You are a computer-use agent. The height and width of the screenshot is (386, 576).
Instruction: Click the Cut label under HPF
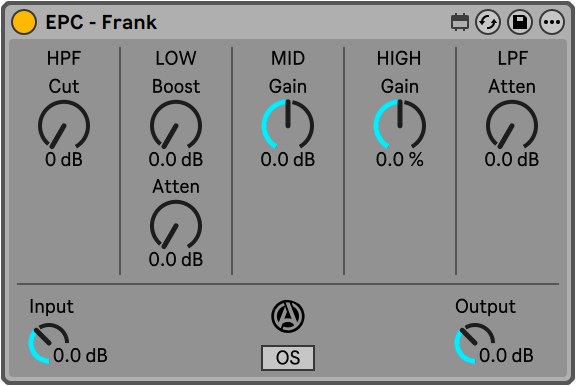pos(64,86)
